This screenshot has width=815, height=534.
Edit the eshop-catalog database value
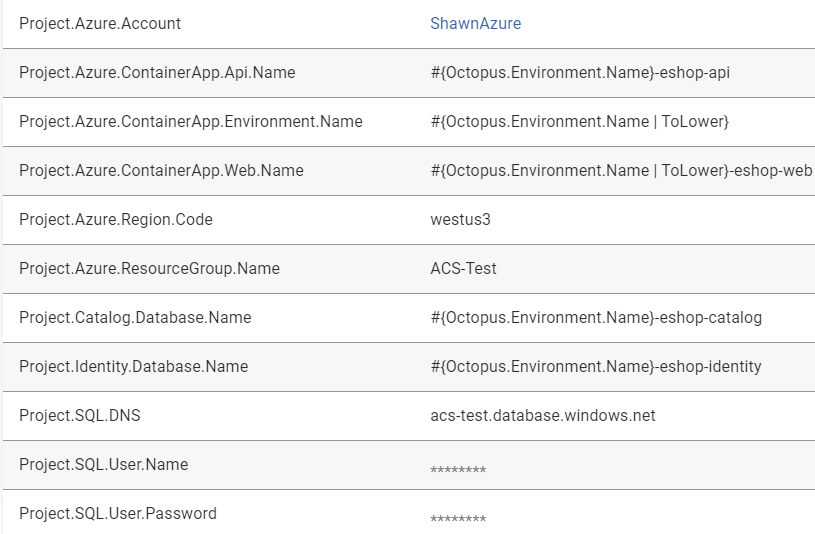coord(596,317)
